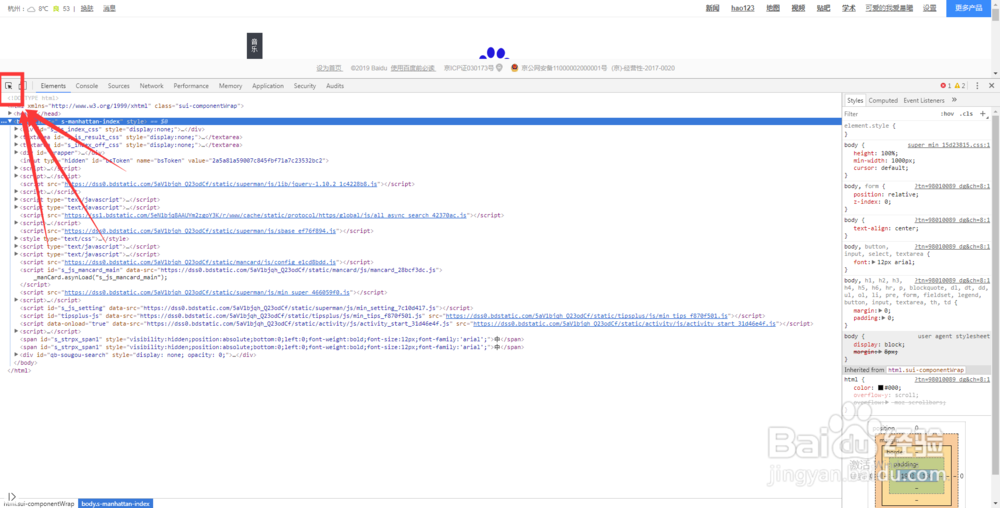
Task: Click the Baidu paw logo
Action: pyautogui.click(x=492, y=54)
